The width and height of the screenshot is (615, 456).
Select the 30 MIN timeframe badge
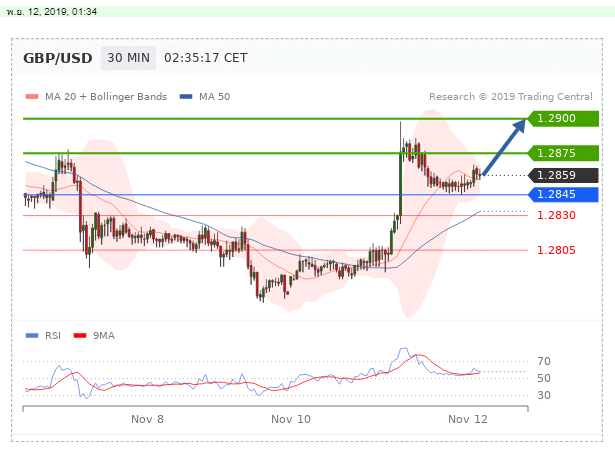(129, 58)
